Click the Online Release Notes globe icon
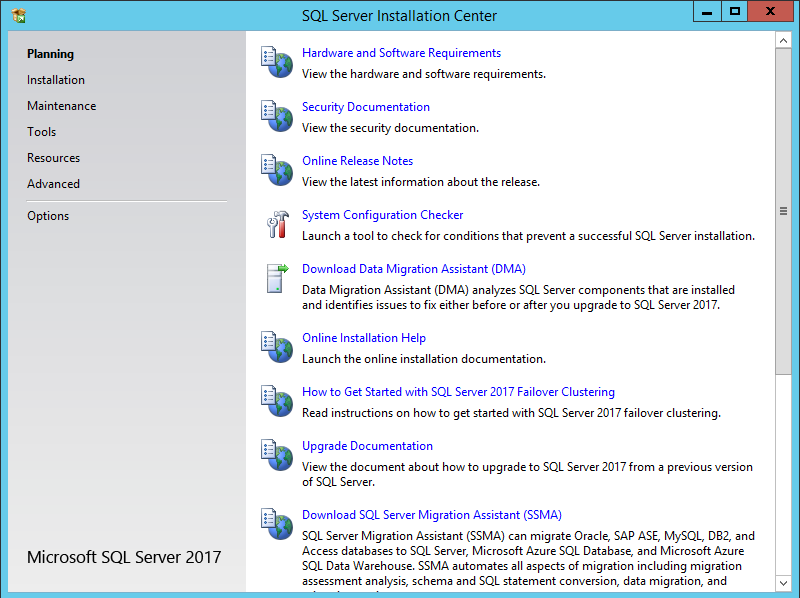This screenshot has height=598, width=800. click(x=277, y=170)
